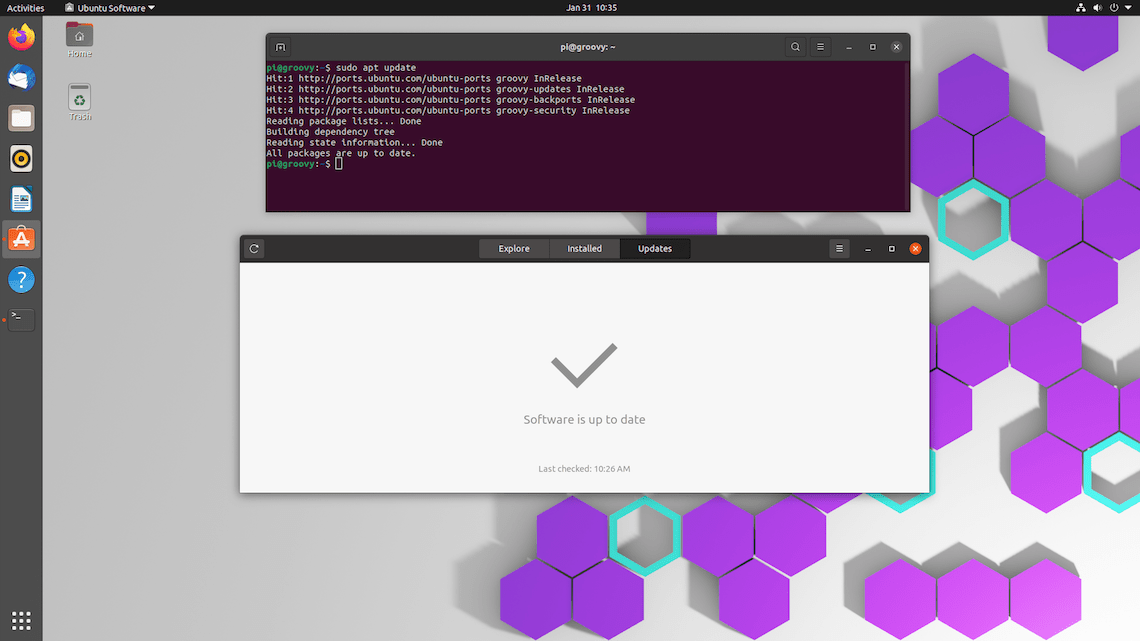This screenshot has width=1140, height=641.
Task: Select the Updates tab
Action: click(654, 249)
